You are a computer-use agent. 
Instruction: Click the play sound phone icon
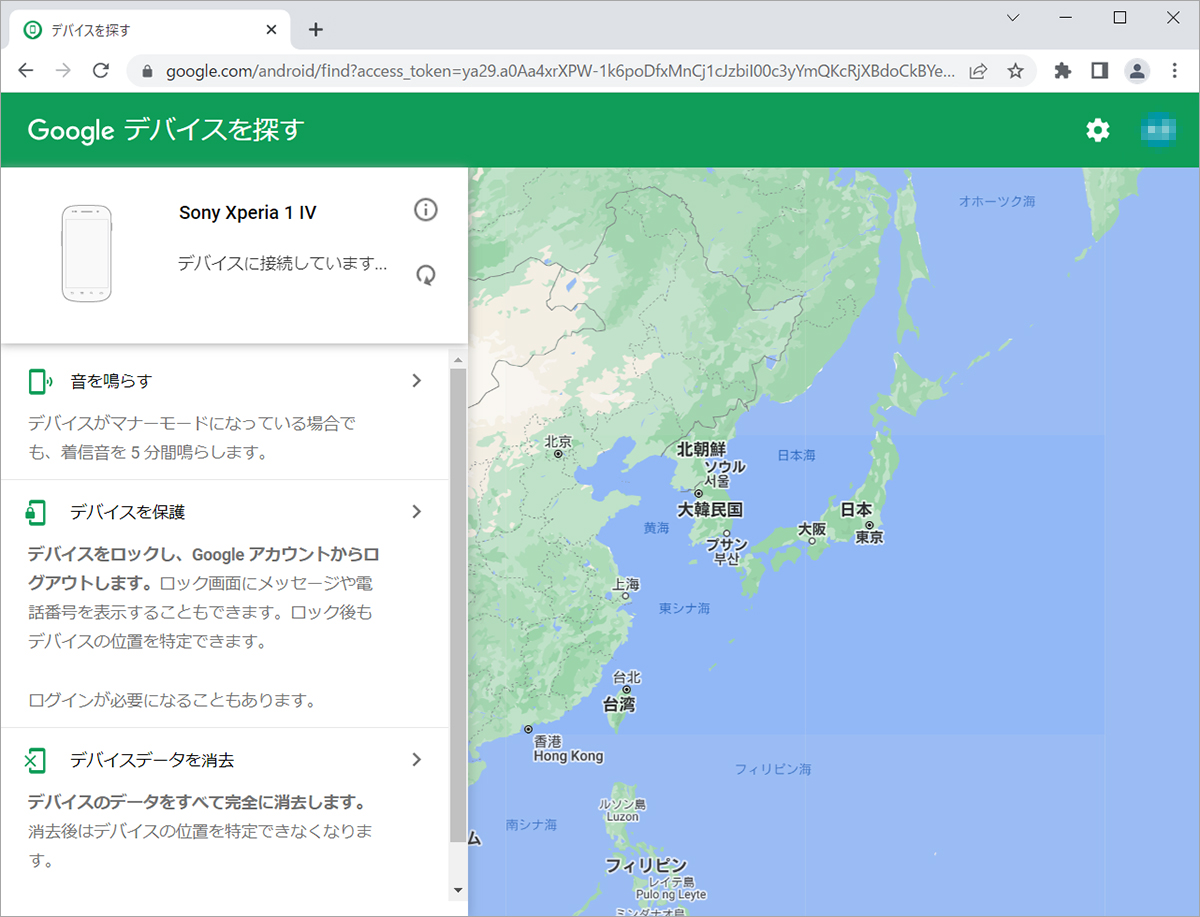point(38,381)
